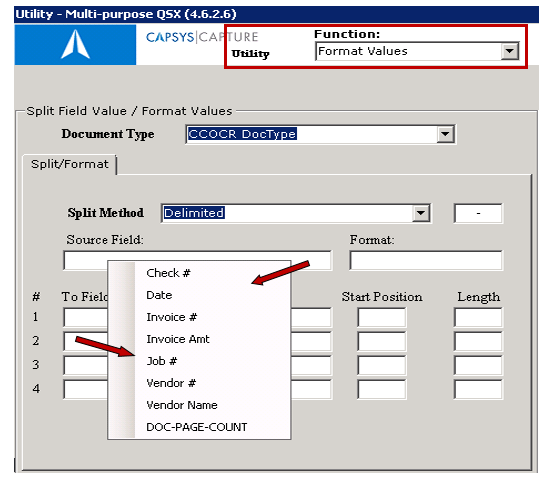The height and width of the screenshot is (484, 546).
Task: Expand the Document Type dropdown
Action: [x=445, y=134]
